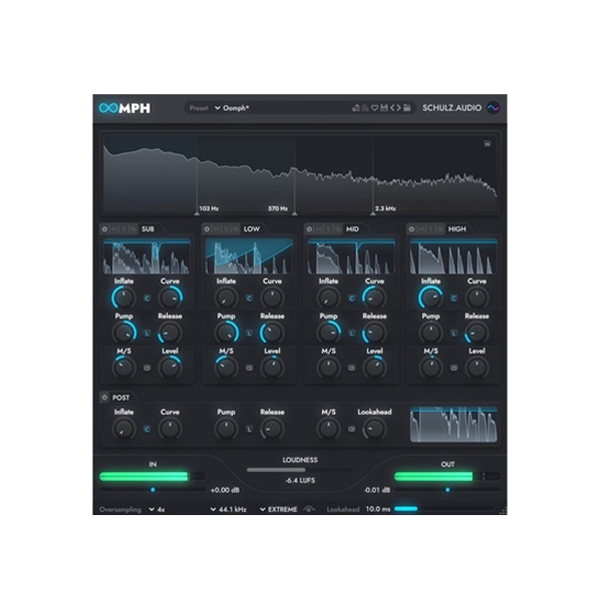
Task: Toggle the C button in LOW band
Action: click(x=249, y=298)
